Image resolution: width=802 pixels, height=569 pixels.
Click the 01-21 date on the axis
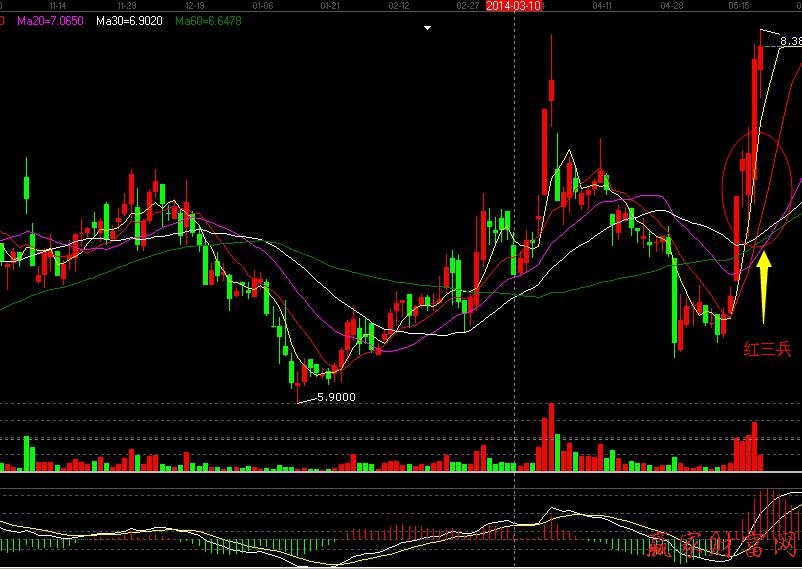pos(330,6)
